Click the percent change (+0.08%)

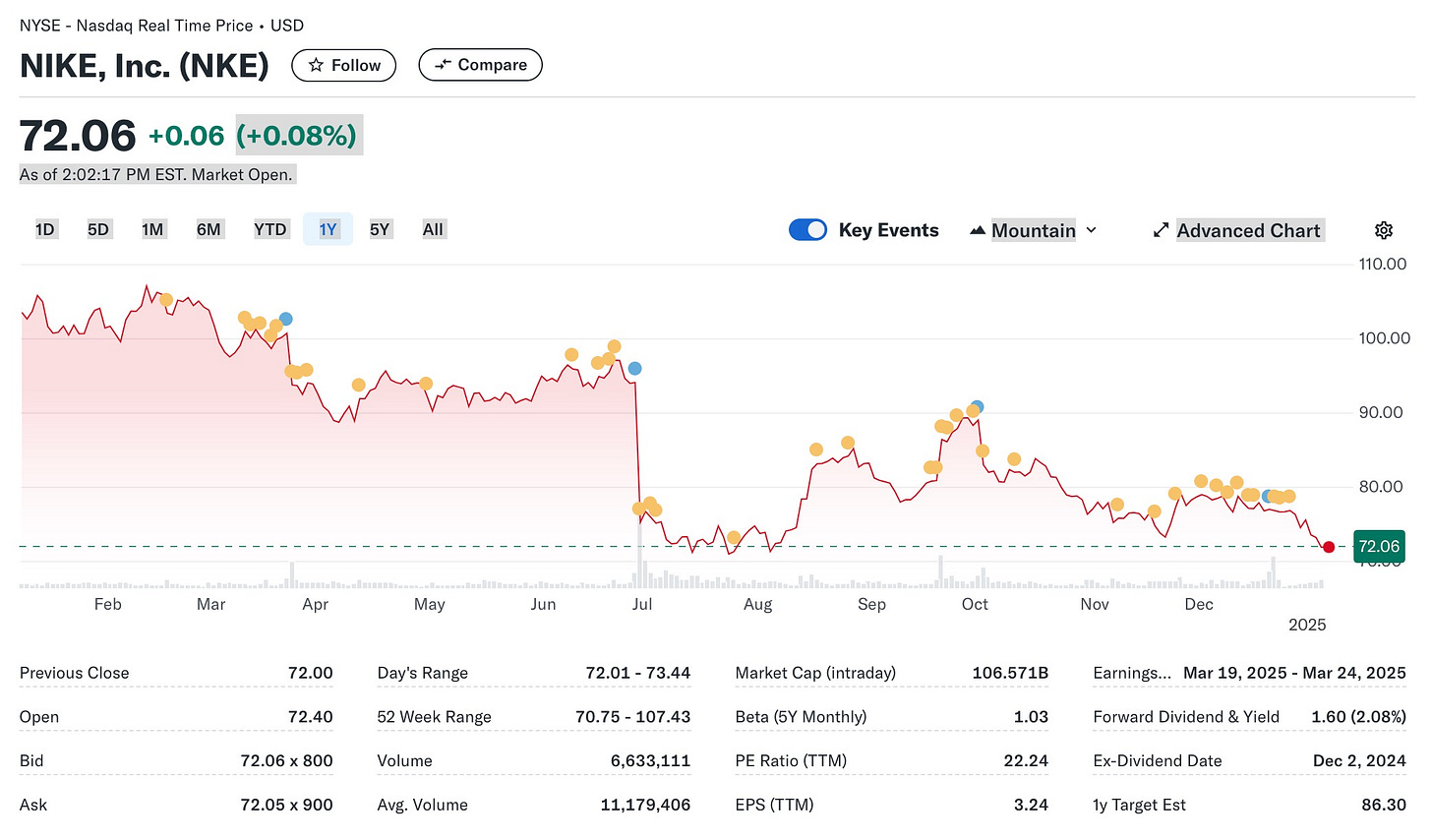299,136
